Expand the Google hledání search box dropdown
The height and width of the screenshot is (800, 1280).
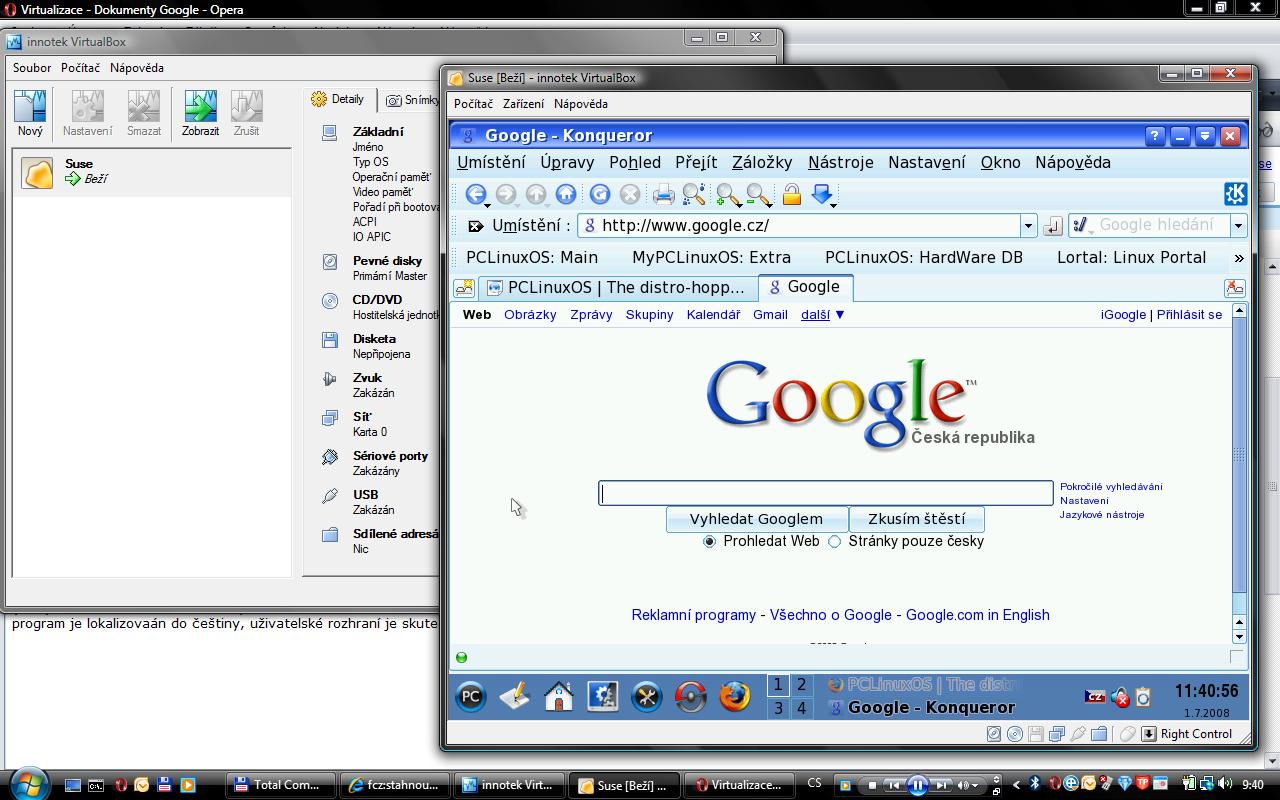pyautogui.click(x=1238, y=226)
